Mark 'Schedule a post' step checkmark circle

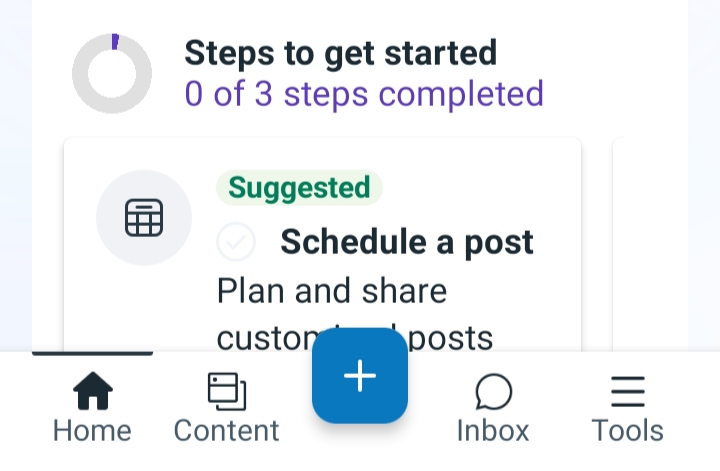click(236, 241)
